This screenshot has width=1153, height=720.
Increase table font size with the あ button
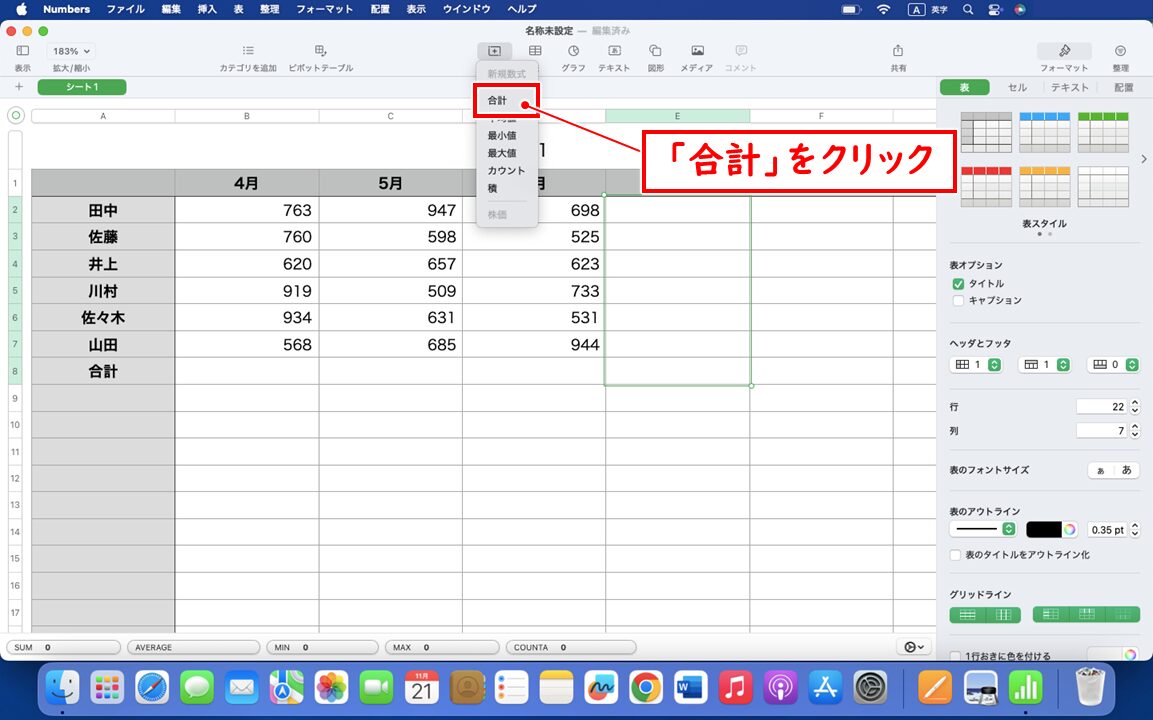1128,470
